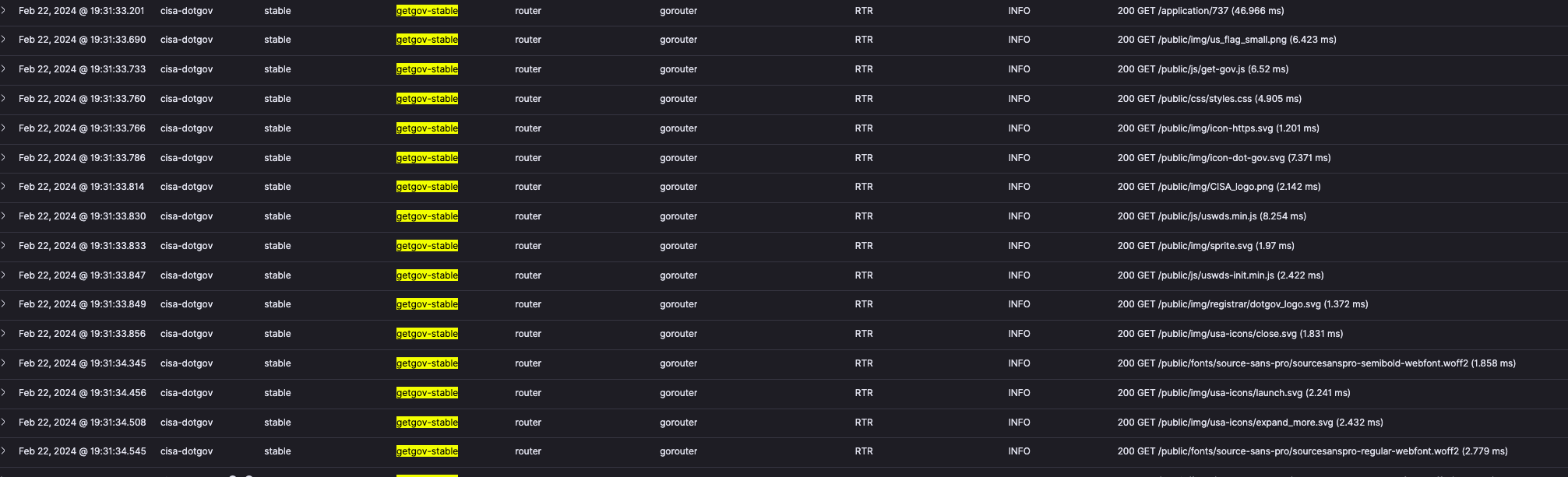This screenshot has width=1568, height=477.
Task: Expand the CISA_logo.png log entry chevron
Action: tap(3, 187)
